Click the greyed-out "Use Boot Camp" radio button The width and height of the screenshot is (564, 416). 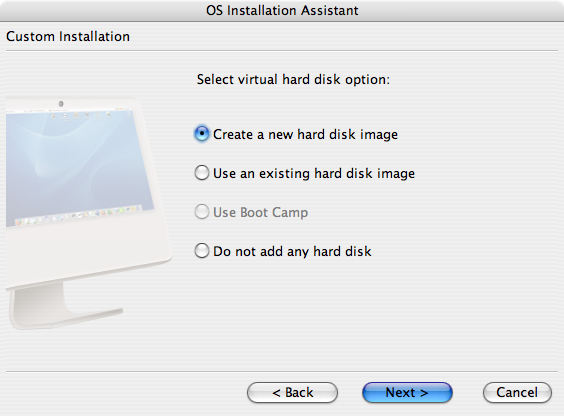point(202,212)
